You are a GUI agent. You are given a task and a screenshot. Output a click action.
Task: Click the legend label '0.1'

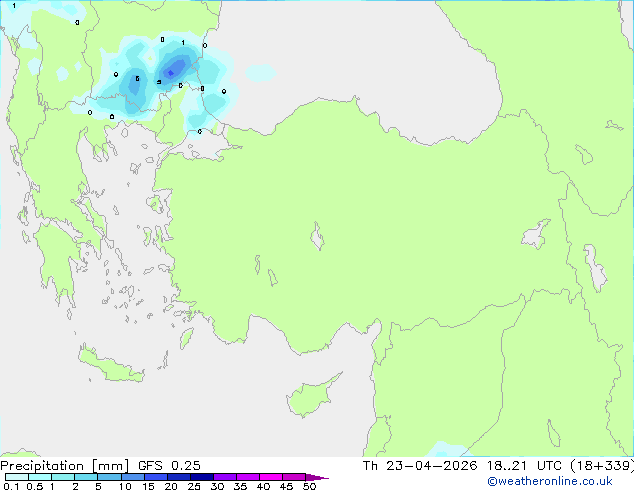pyautogui.click(x=11, y=486)
